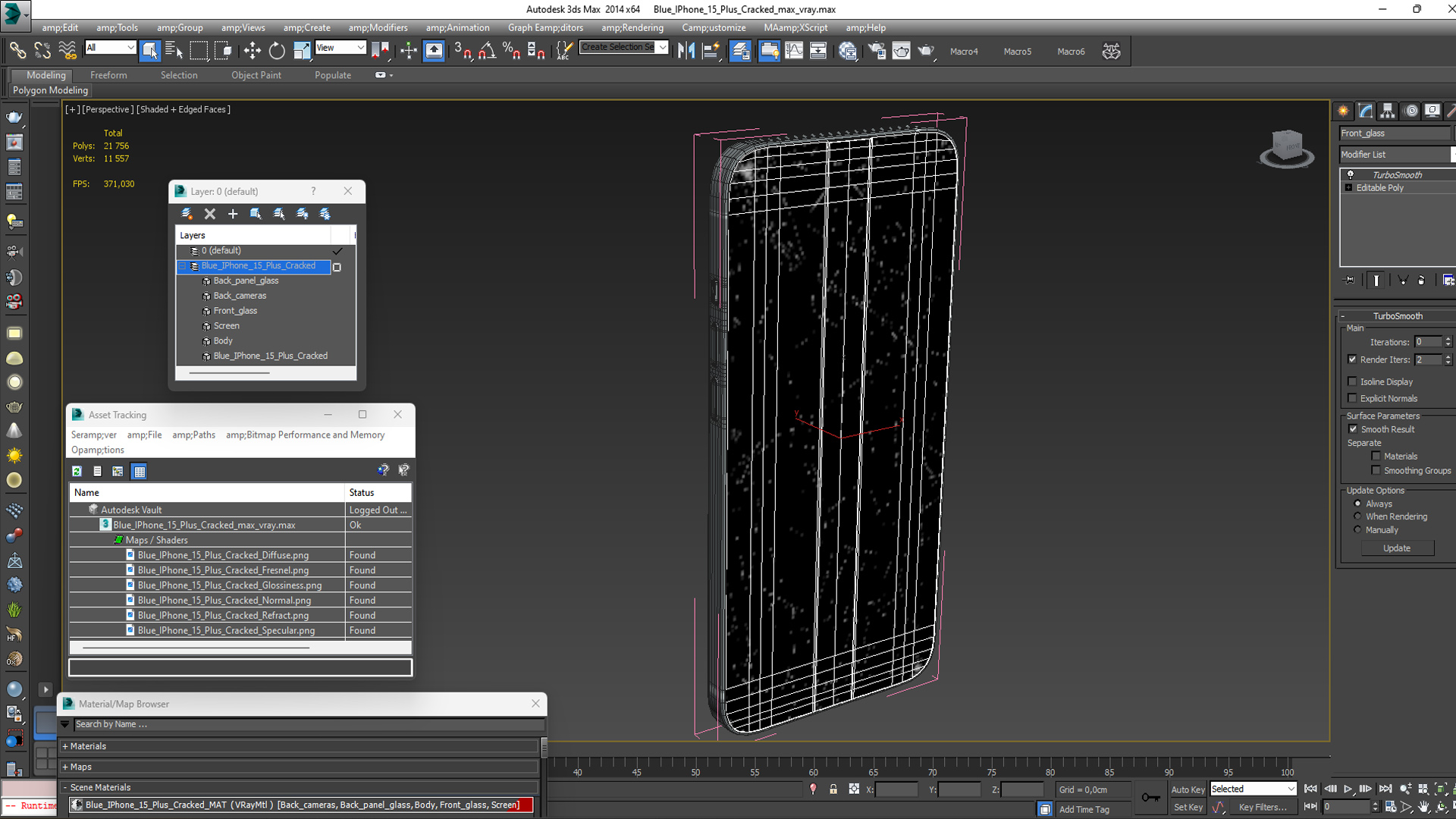
Task: Open the Selected key filter dropdown
Action: click(x=1254, y=789)
